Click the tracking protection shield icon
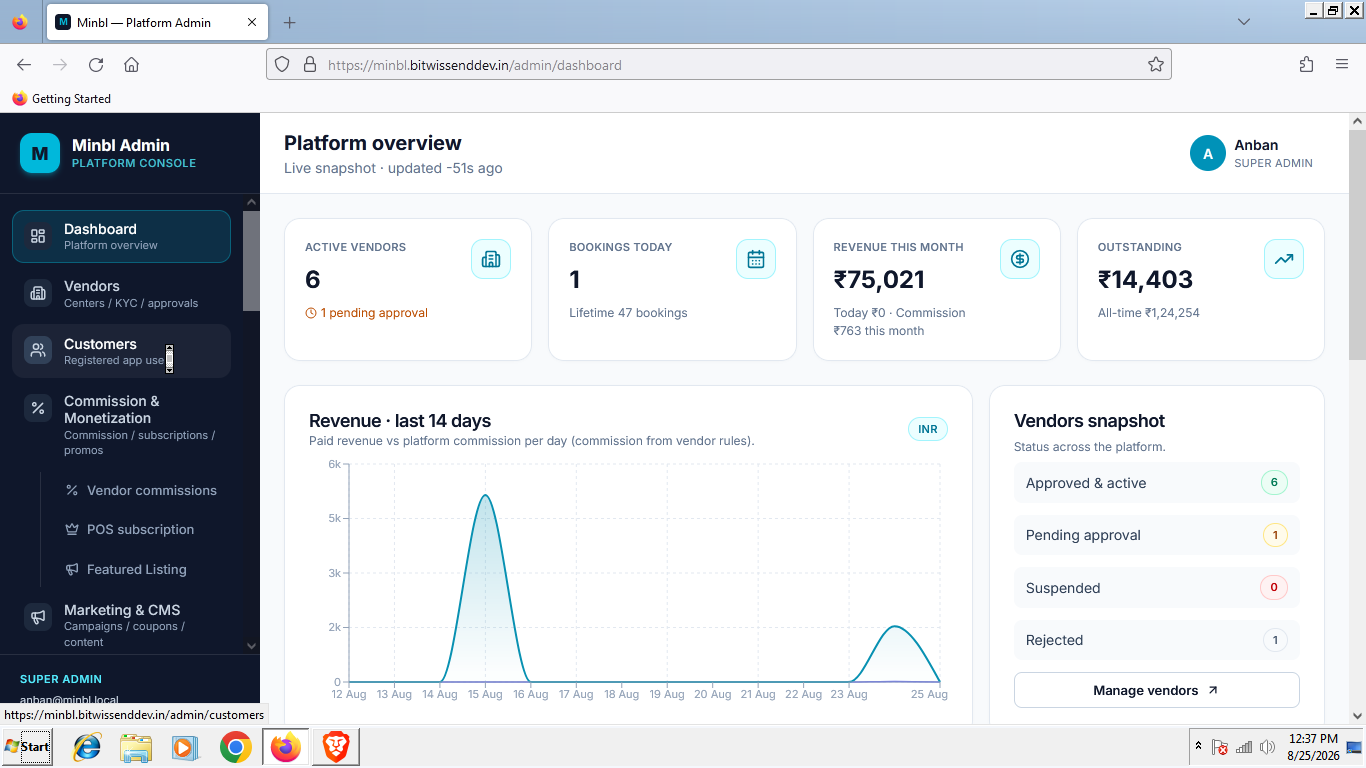The height and width of the screenshot is (768, 1366). point(282,64)
